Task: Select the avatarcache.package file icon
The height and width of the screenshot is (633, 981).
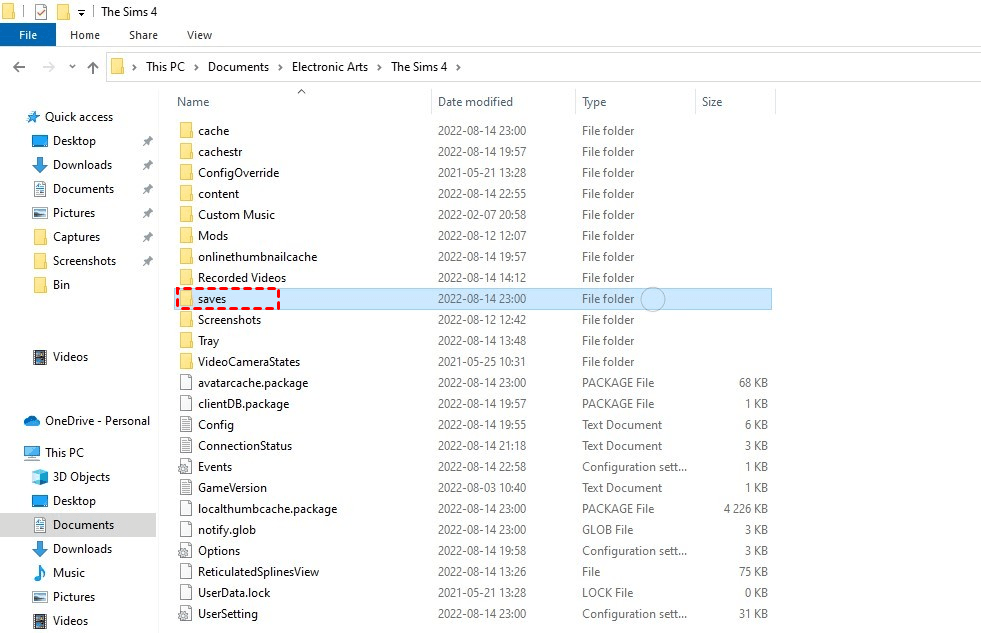Action: point(186,382)
